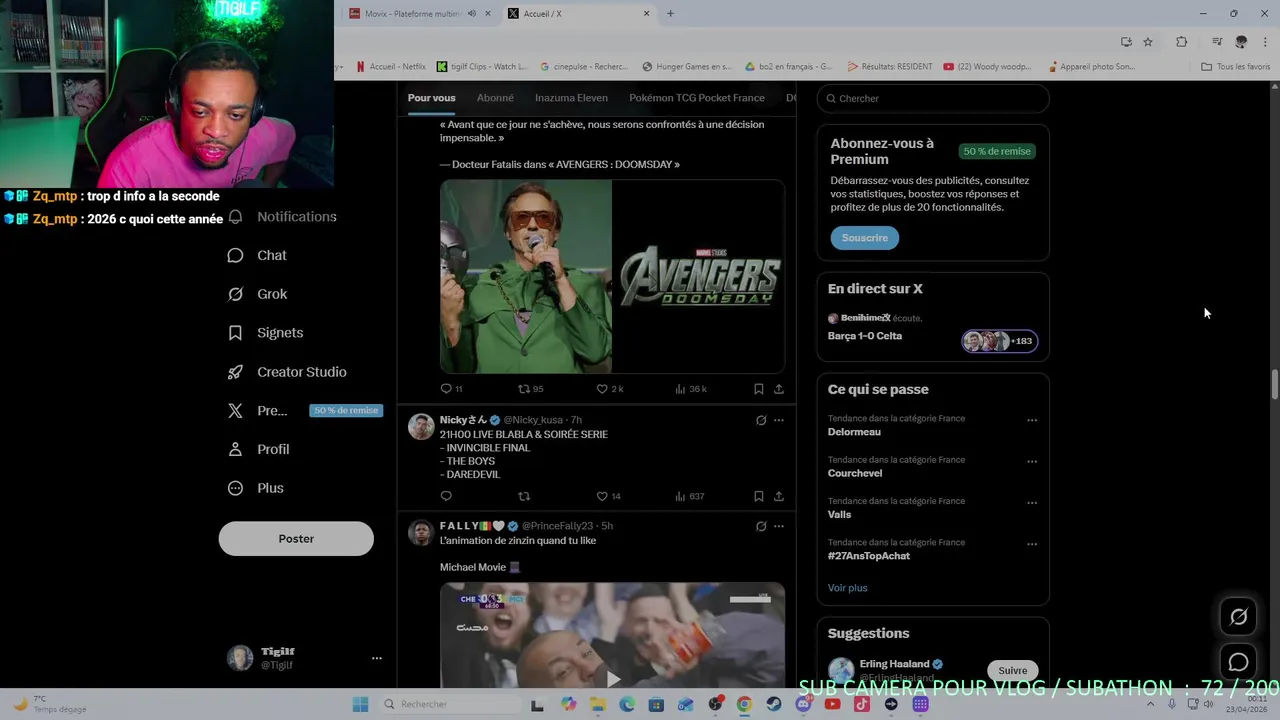Click the Poster button
This screenshot has height=720, width=1280.
pyautogui.click(x=296, y=539)
